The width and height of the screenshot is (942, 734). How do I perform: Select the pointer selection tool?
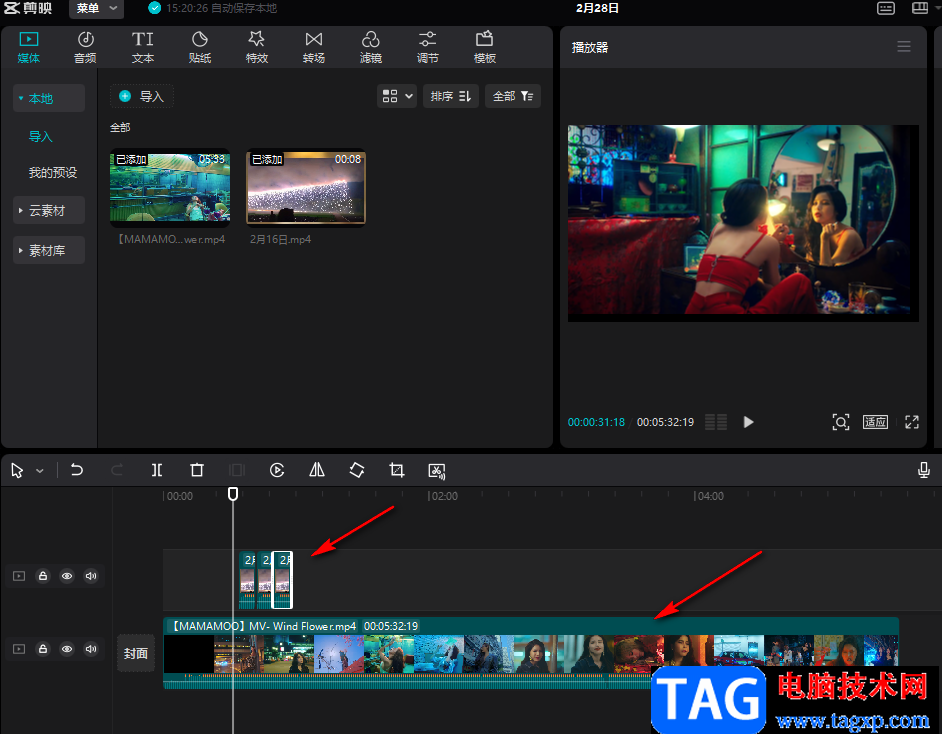point(17,470)
